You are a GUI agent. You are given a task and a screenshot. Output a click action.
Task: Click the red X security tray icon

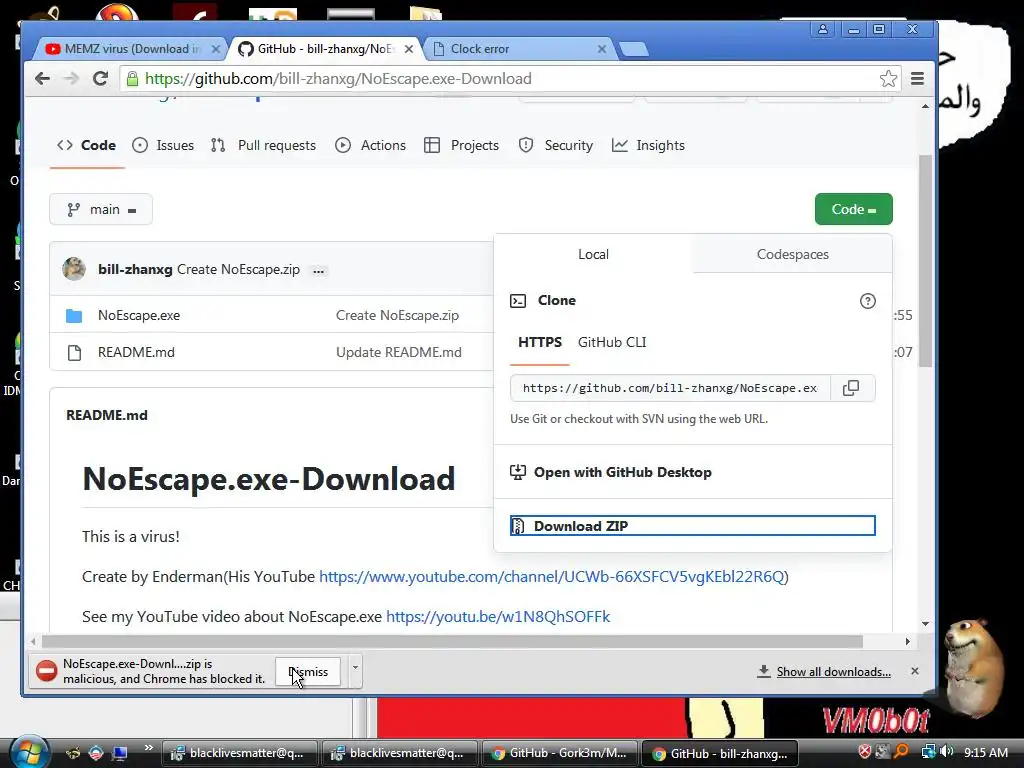(x=864, y=752)
